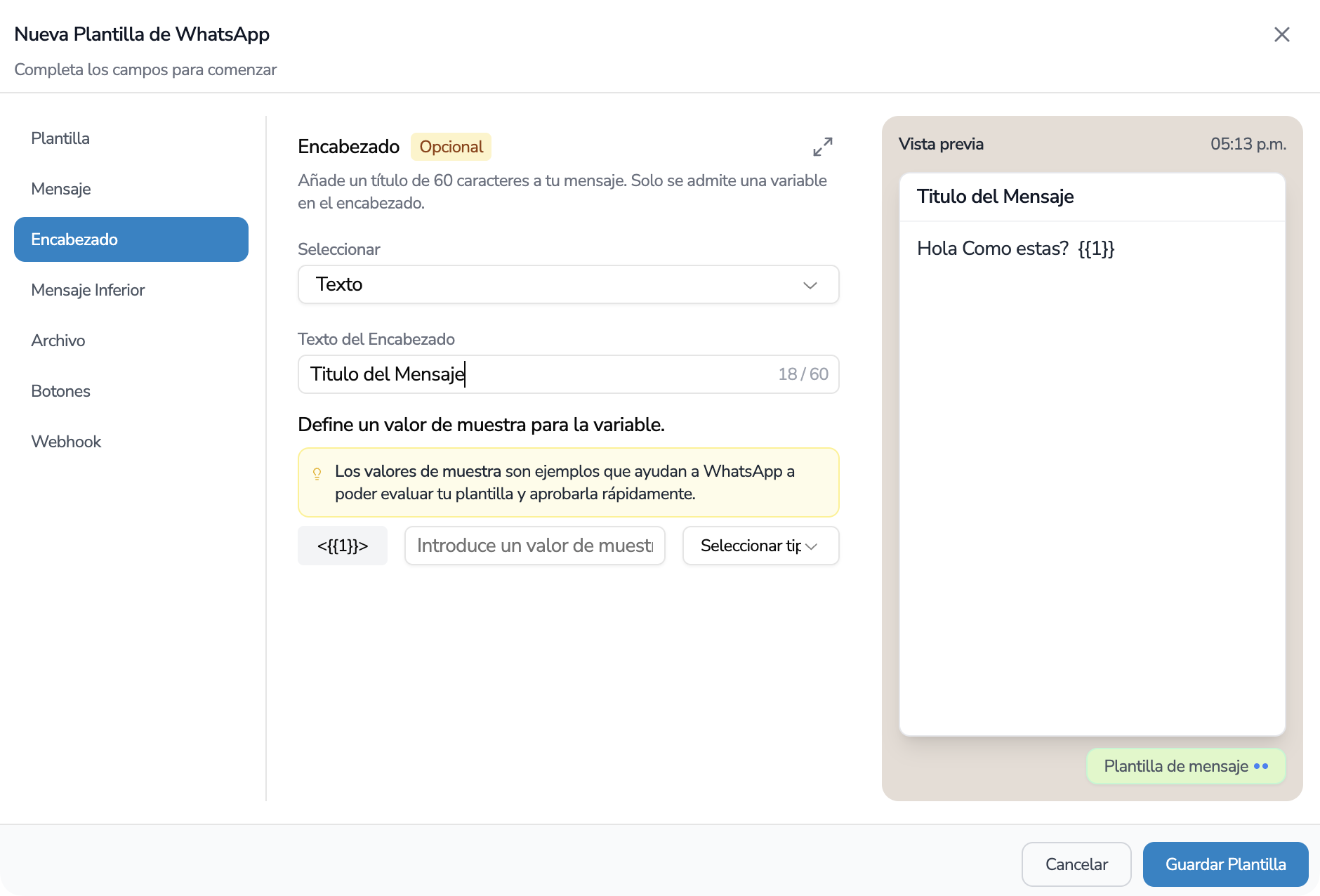The image size is (1320, 896).
Task: Click the Cancelar button
Action: click(x=1076, y=864)
